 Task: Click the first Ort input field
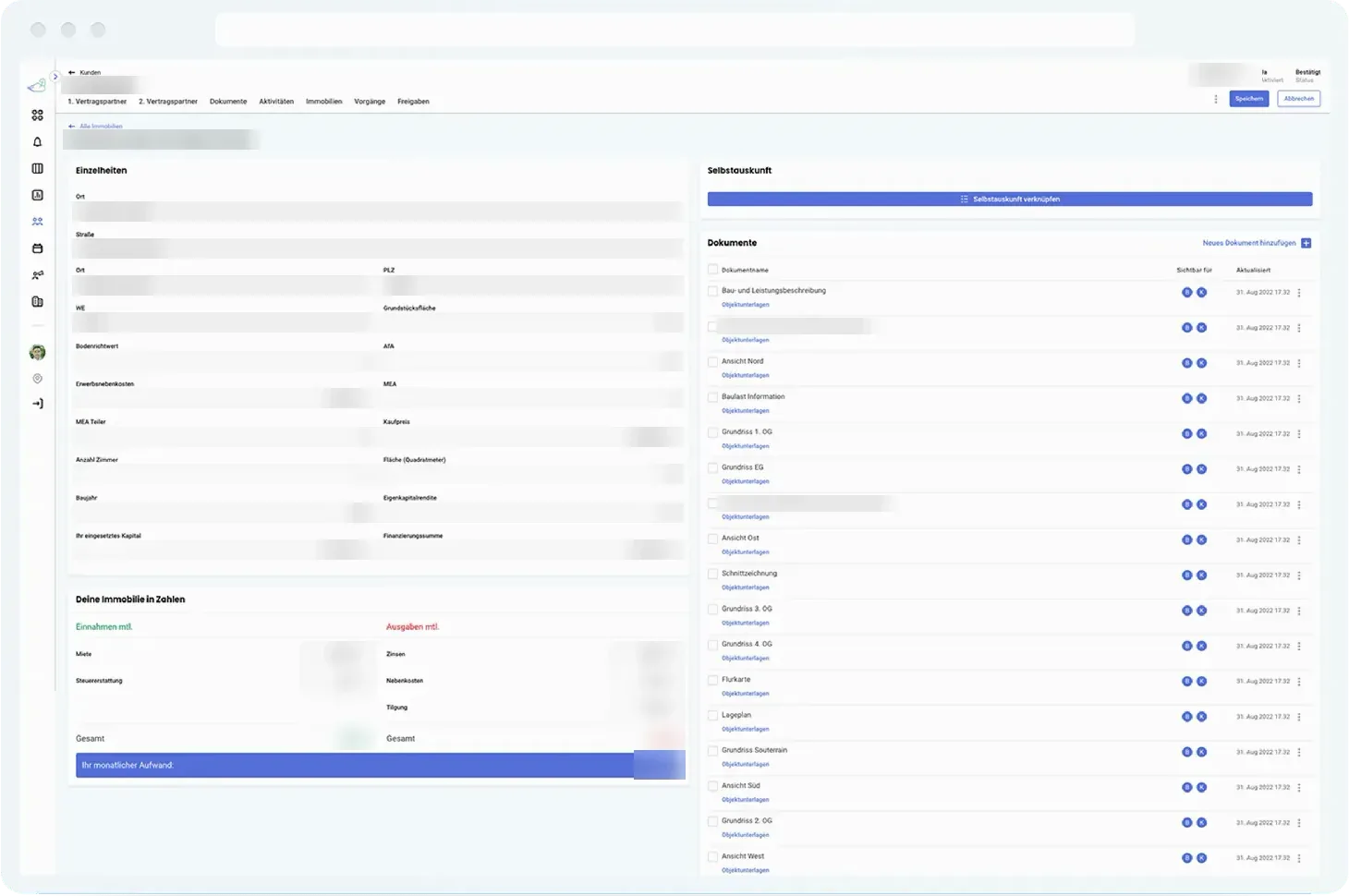[x=379, y=212]
